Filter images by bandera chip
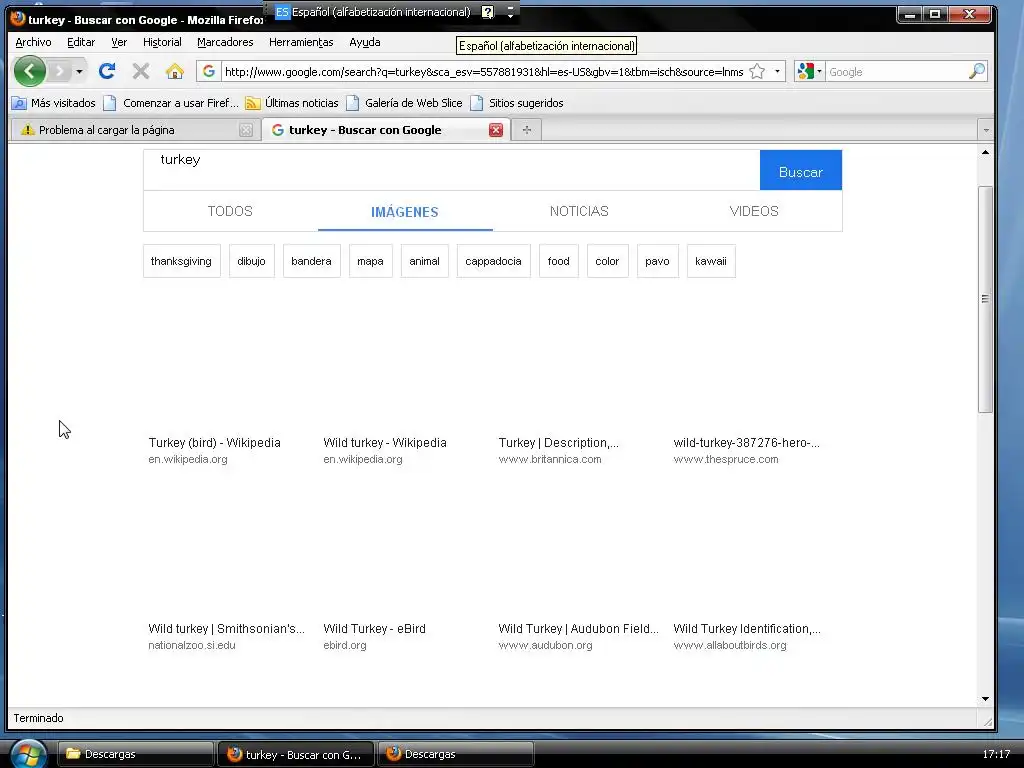The image size is (1024, 768). (x=312, y=261)
